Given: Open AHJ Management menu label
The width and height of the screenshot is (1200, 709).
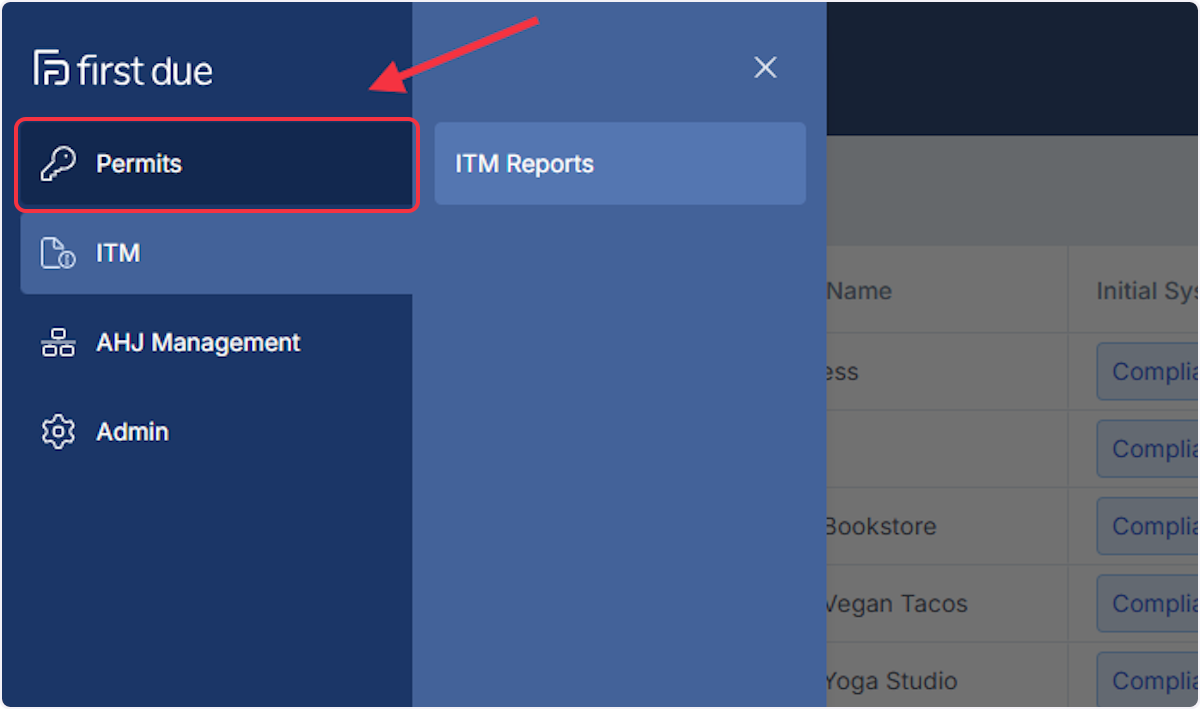Looking at the screenshot, I should pyautogui.click(x=198, y=342).
